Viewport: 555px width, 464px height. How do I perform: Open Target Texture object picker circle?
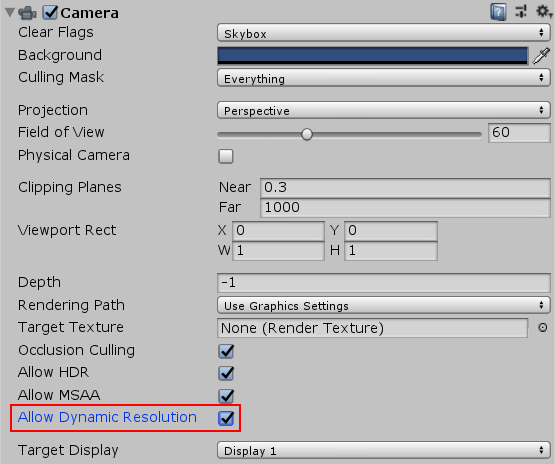[543, 327]
